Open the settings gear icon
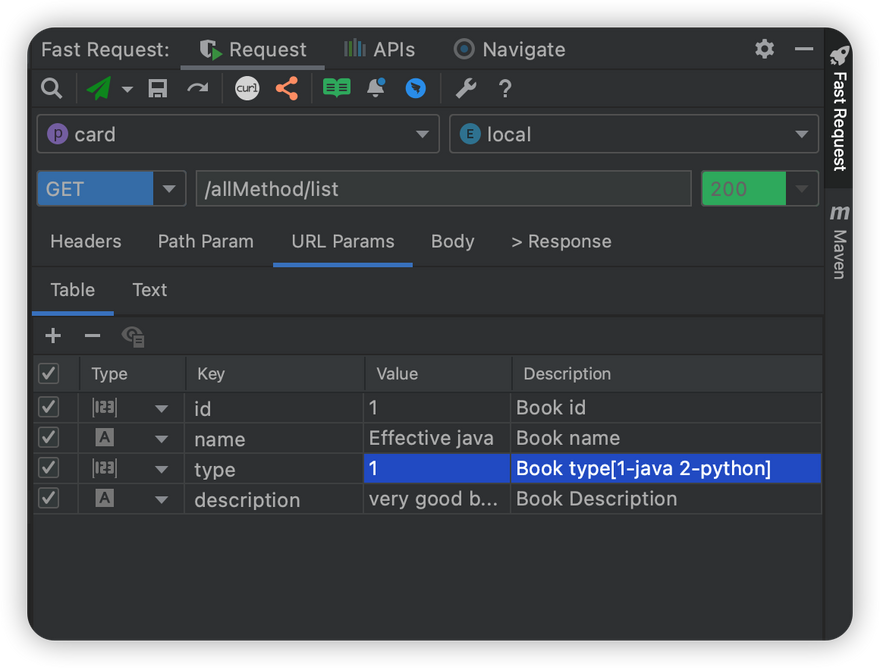880x668 pixels. [x=764, y=49]
